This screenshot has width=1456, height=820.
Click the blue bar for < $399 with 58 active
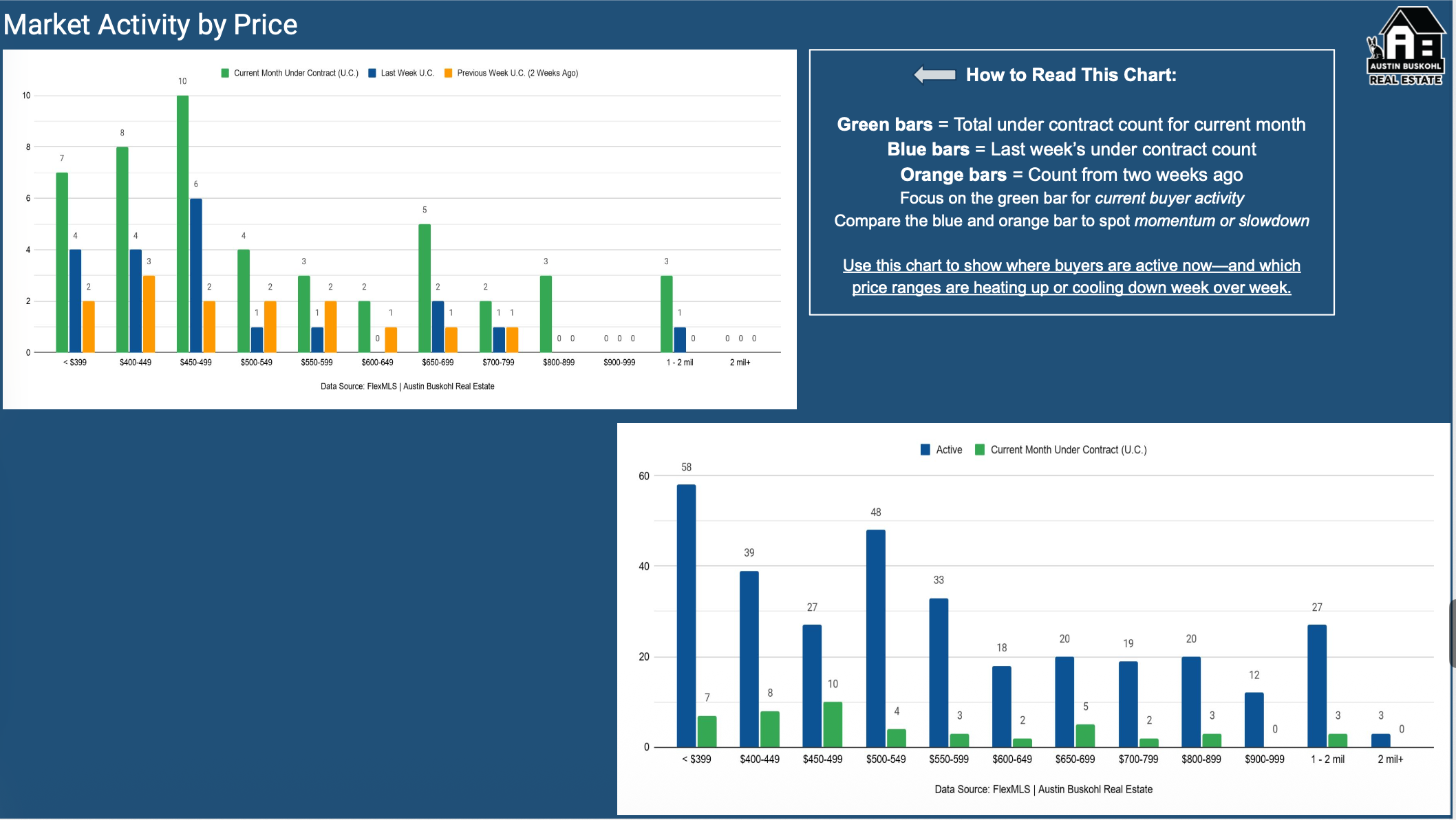pos(686,616)
